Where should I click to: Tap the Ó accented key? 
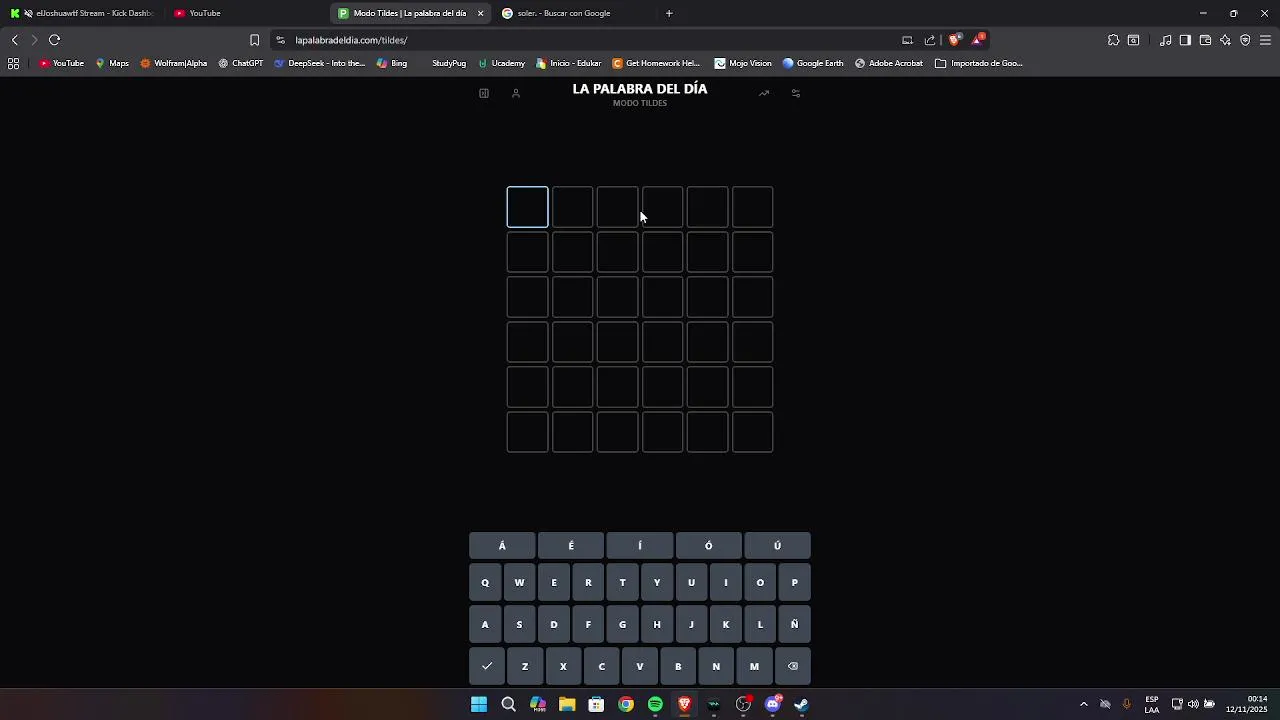[x=709, y=546]
